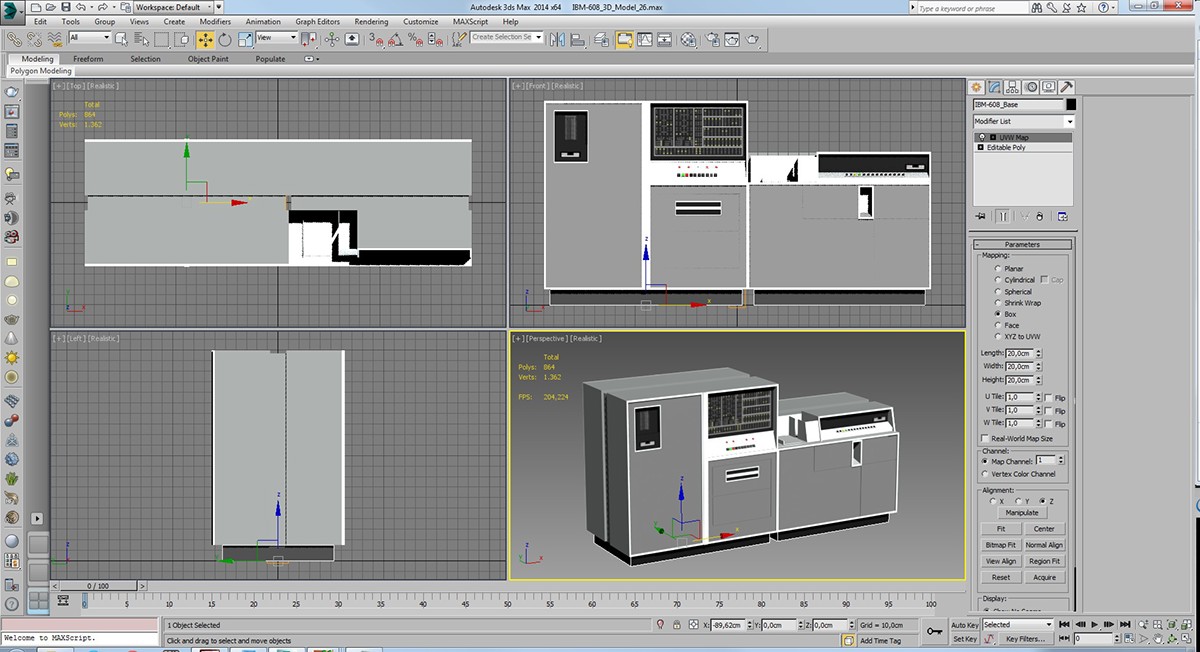Open Create Selection Set dropdown
The width and height of the screenshot is (1200, 652).
tap(507, 37)
